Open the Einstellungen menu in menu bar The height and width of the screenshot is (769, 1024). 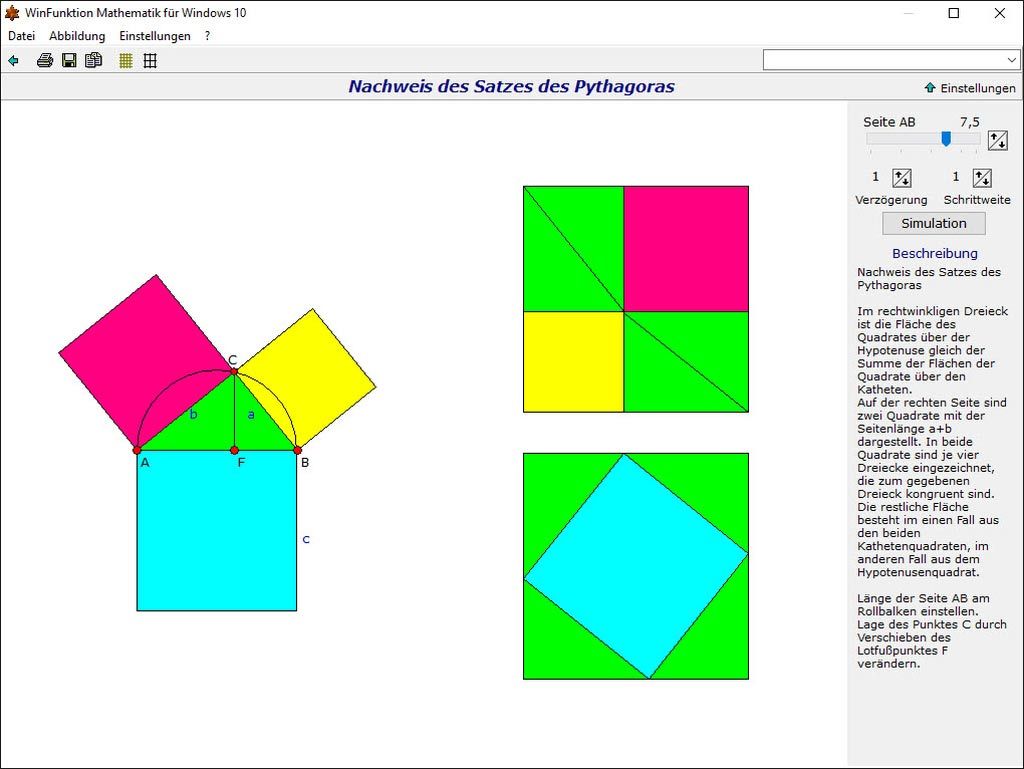click(154, 36)
